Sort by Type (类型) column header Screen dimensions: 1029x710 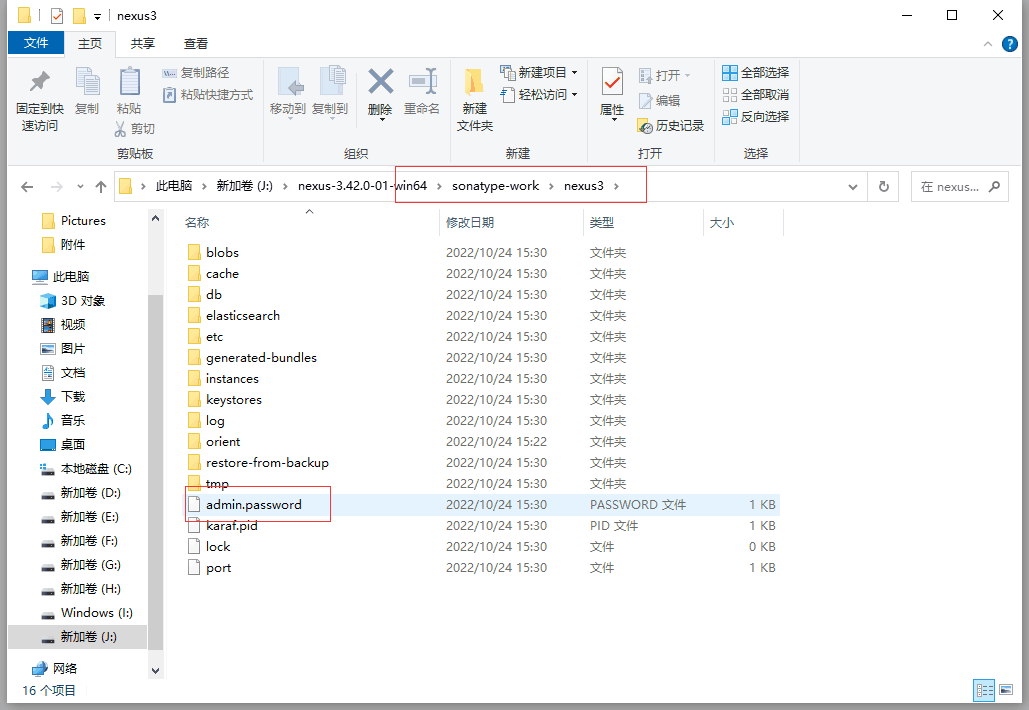pos(602,222)
